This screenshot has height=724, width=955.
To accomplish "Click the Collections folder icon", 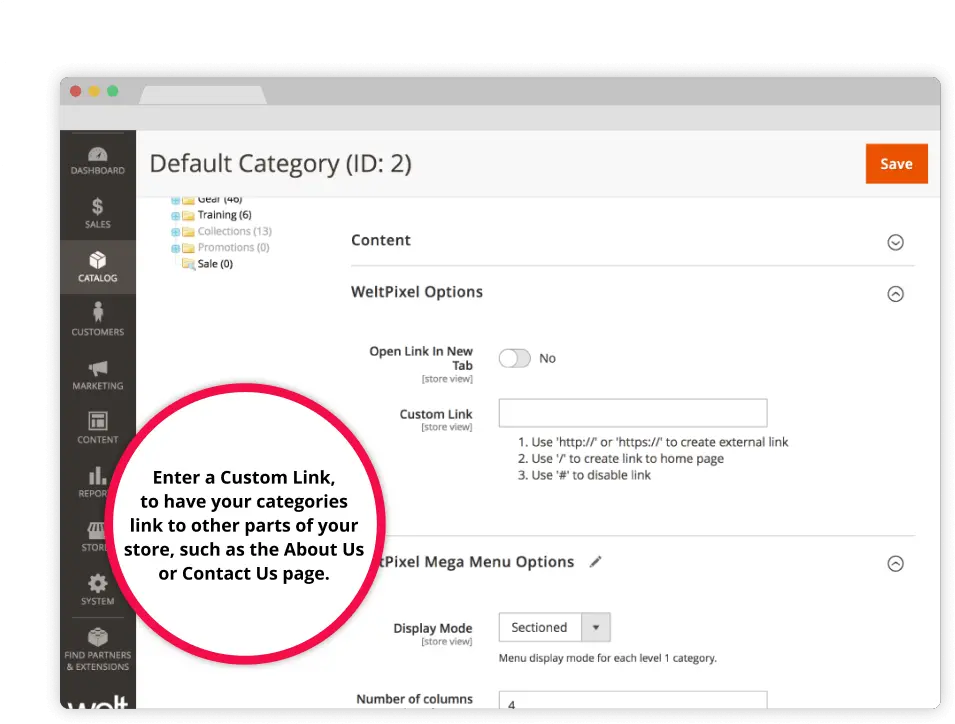I will (188, 232).
